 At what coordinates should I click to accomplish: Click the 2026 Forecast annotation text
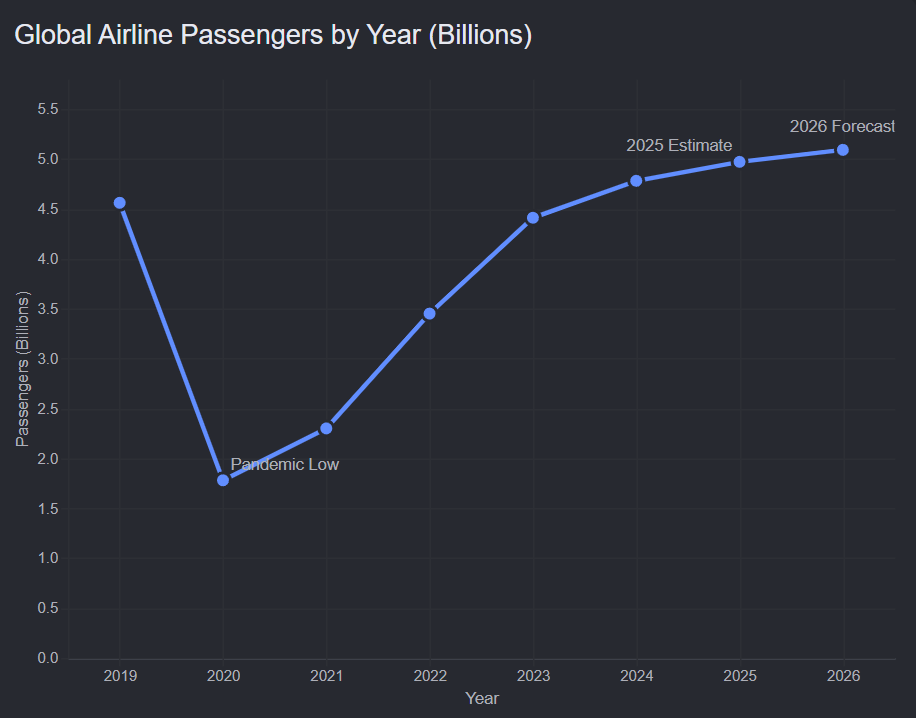click(x=842, y=126)
